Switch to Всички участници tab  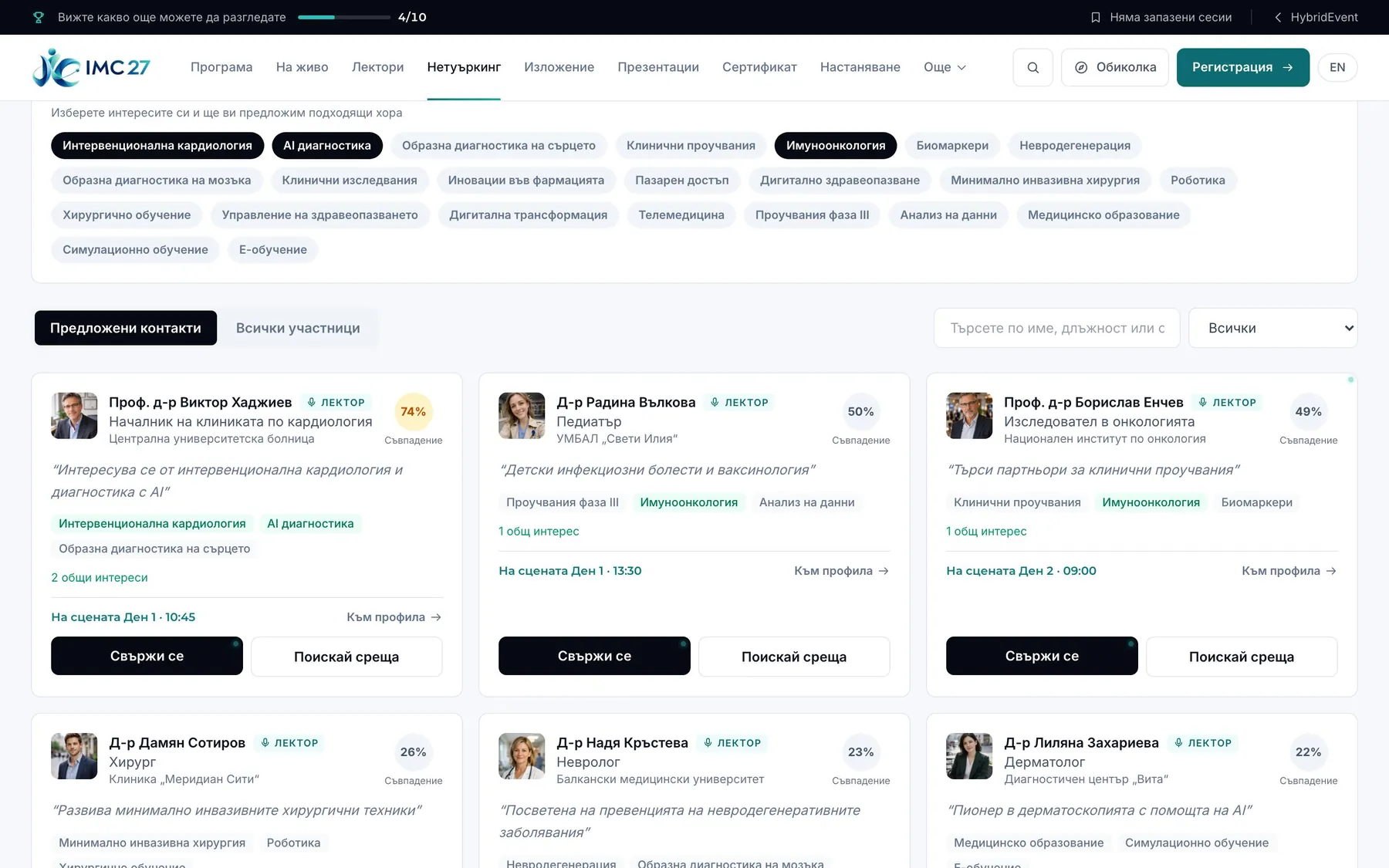[298, 328]
